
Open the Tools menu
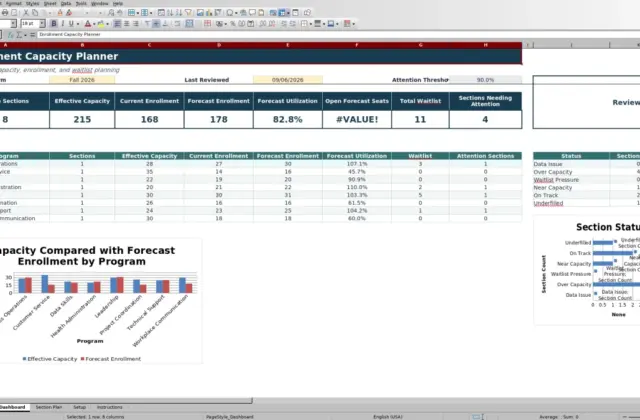81,3
